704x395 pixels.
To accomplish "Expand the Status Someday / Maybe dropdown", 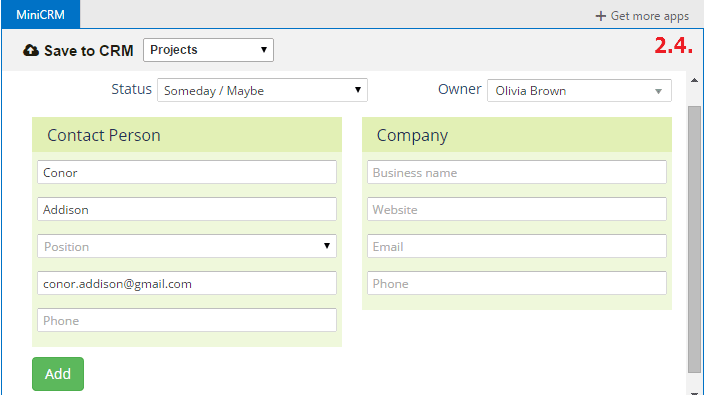I will tap(262, 90).
